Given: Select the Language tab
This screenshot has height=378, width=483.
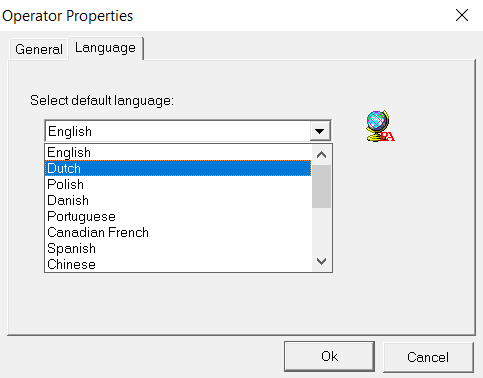Looking at the screenshot, I should [x=106, y=48].
